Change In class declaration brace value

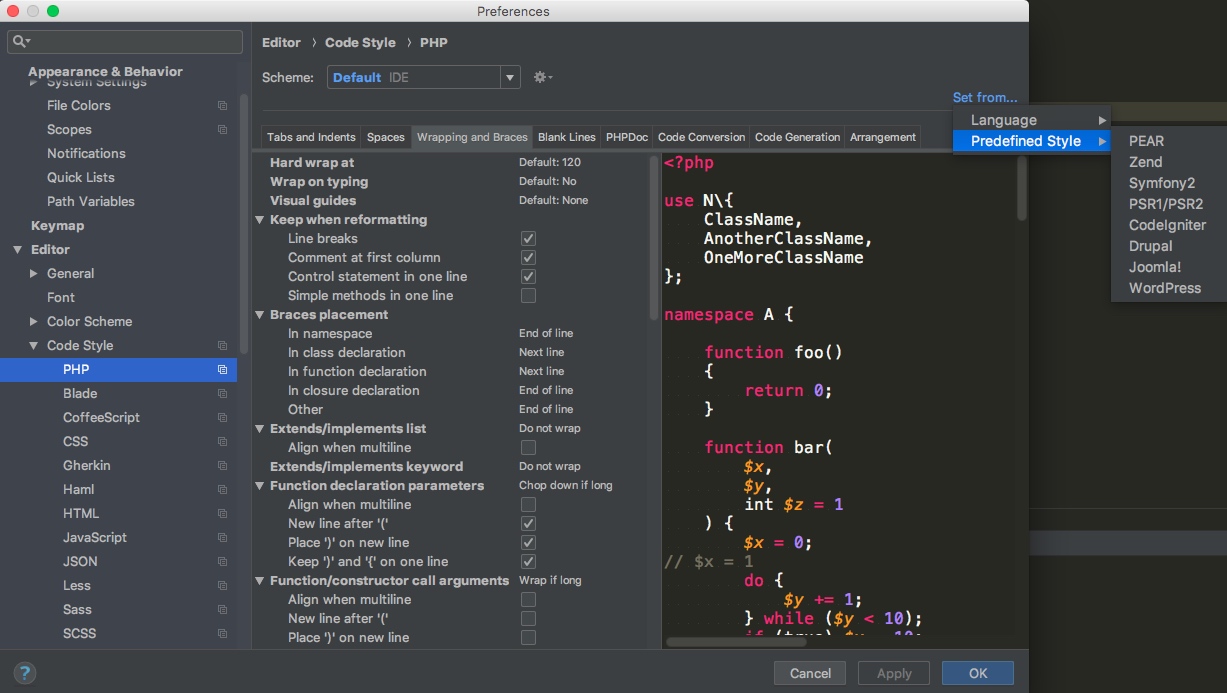[x=541, y=352]
